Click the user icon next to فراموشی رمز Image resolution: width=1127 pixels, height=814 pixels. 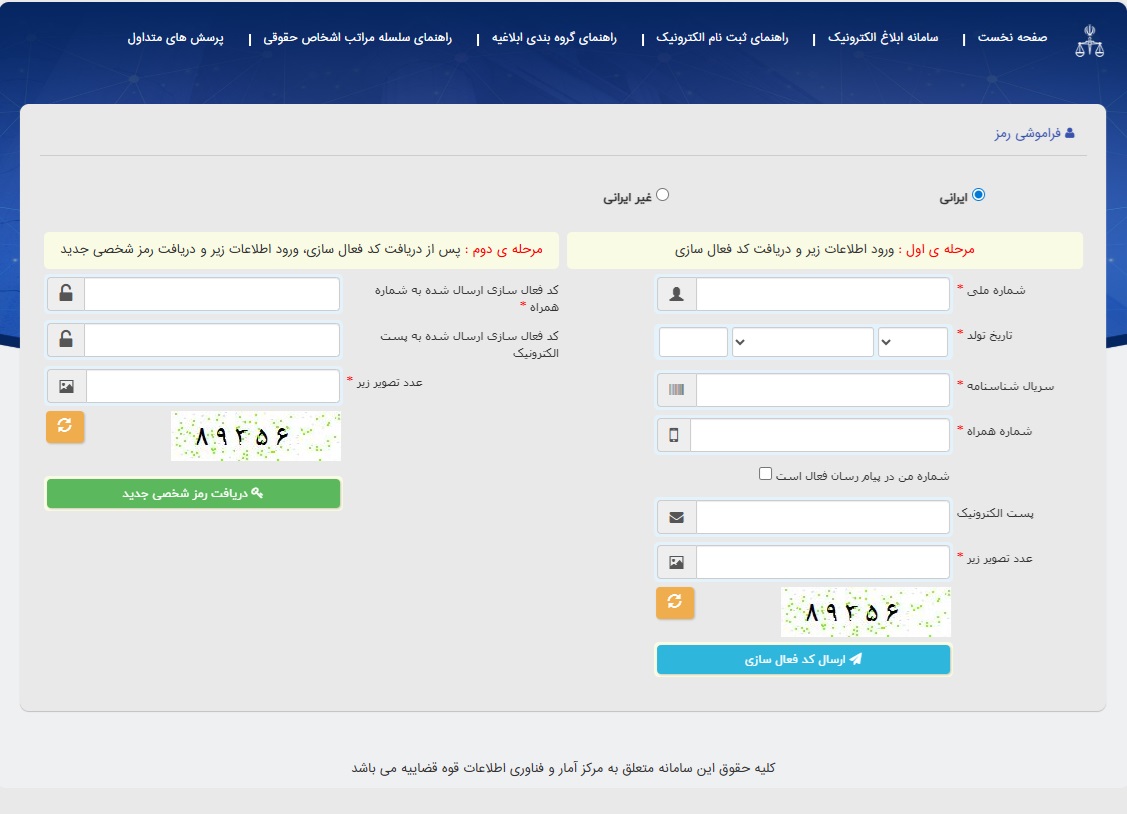[1070, 133]
